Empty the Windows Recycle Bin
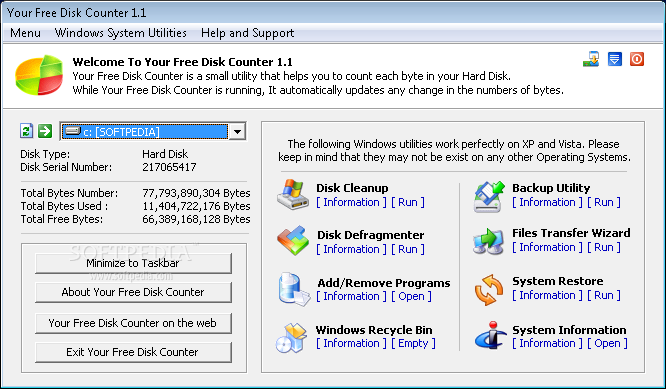The image size is (666, 389). click(413, 343)
